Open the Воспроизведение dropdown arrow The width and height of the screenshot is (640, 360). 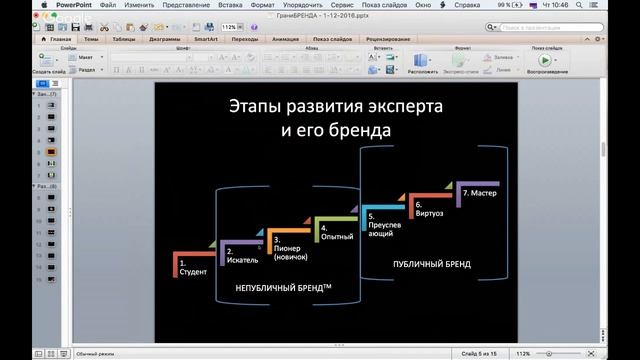click(555, 60)
